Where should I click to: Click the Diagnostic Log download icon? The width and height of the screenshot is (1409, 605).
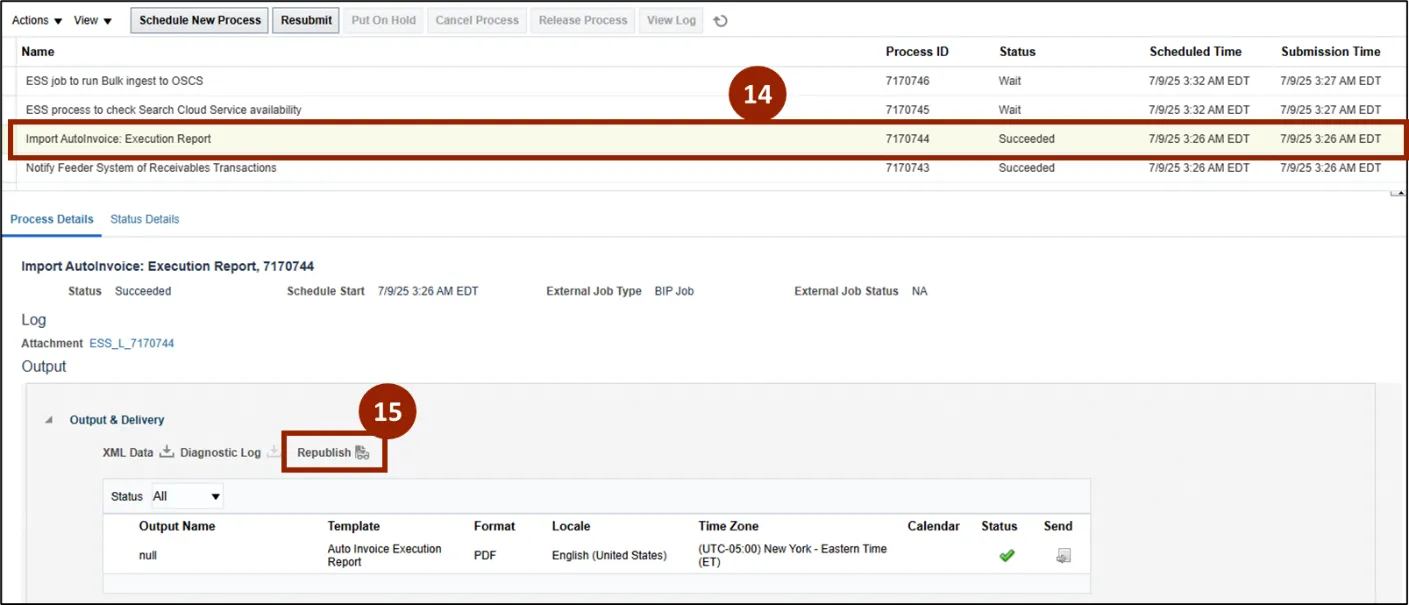(x=273, y=453)
